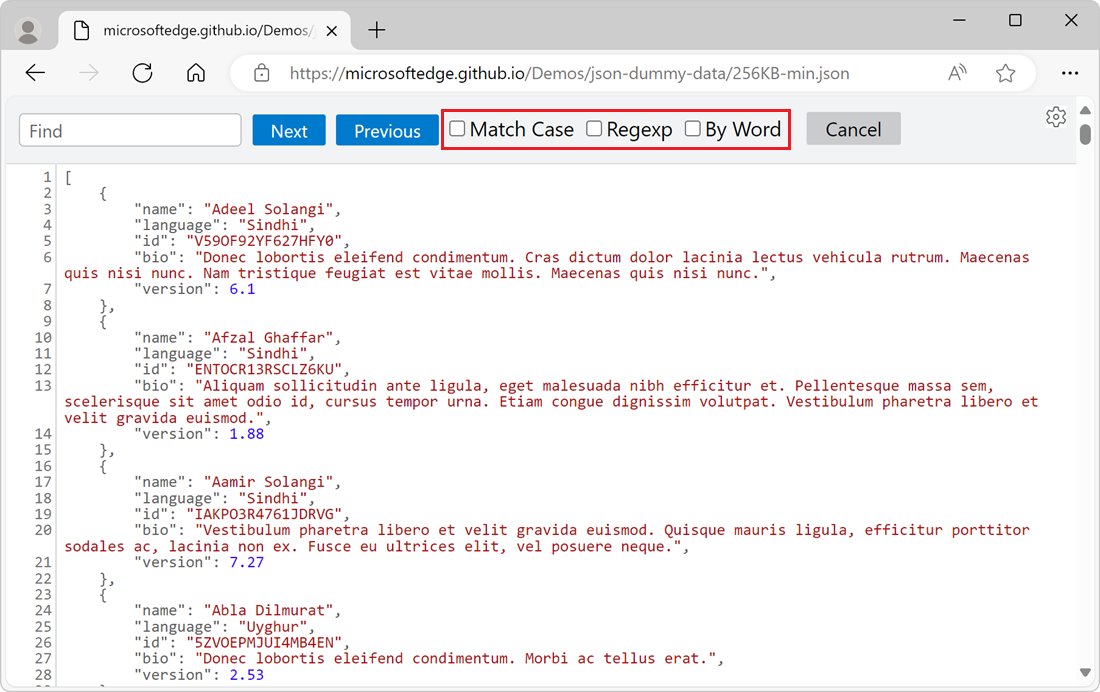Click version value 6.1
This screenshot has height=692, width=1100.
[242, 289]
